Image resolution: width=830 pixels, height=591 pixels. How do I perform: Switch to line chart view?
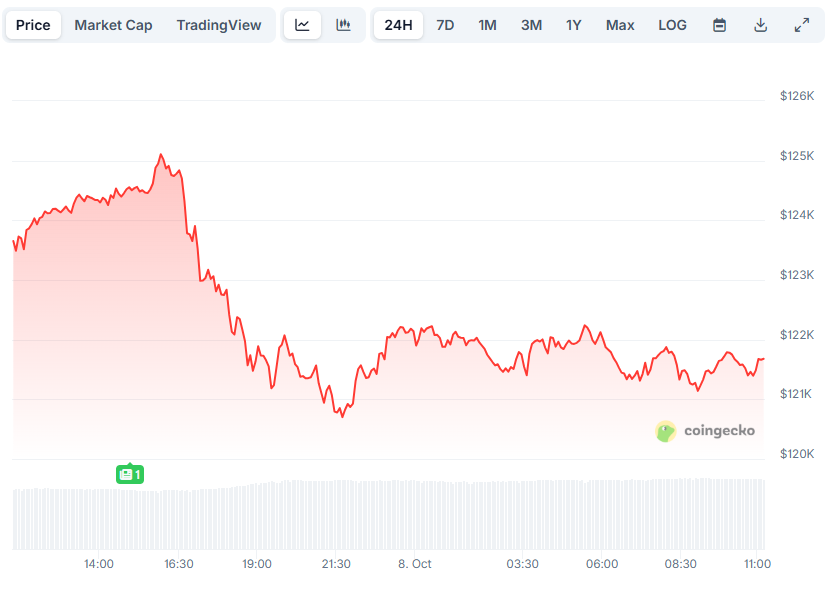[x=302, y=25]
